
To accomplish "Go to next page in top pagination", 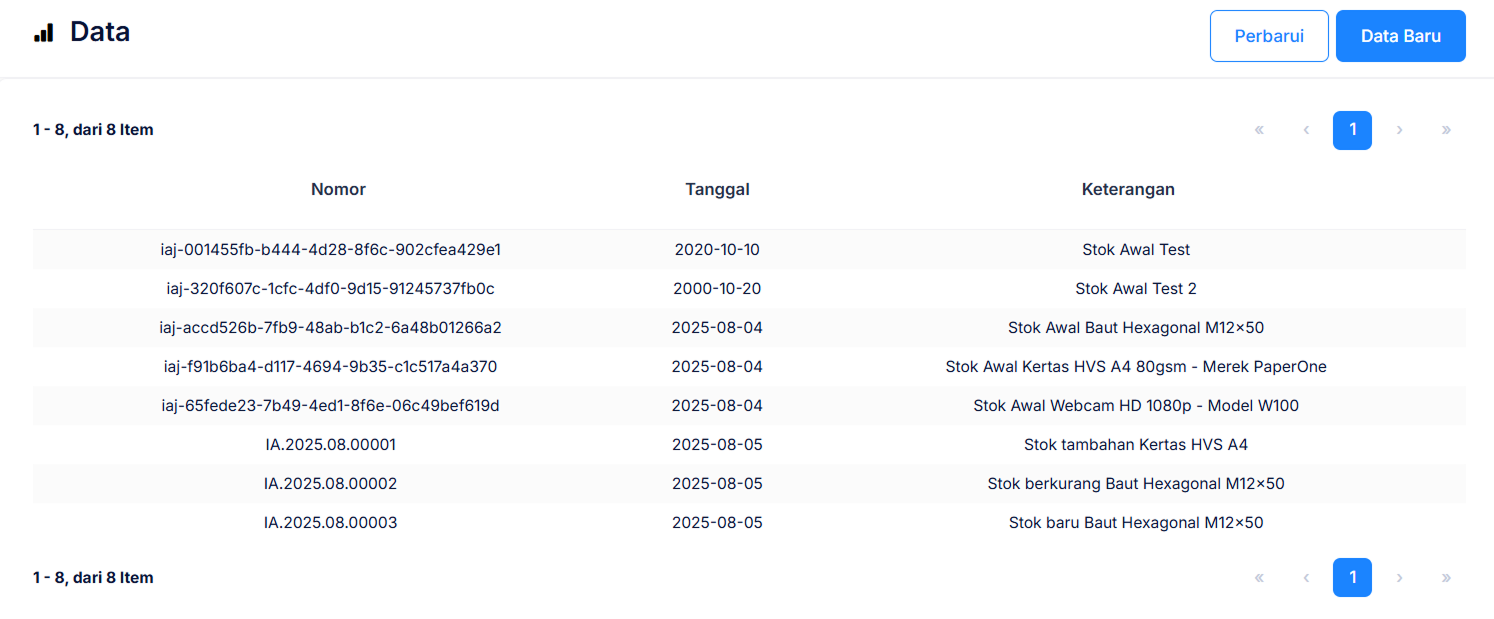I will 1399,130.
